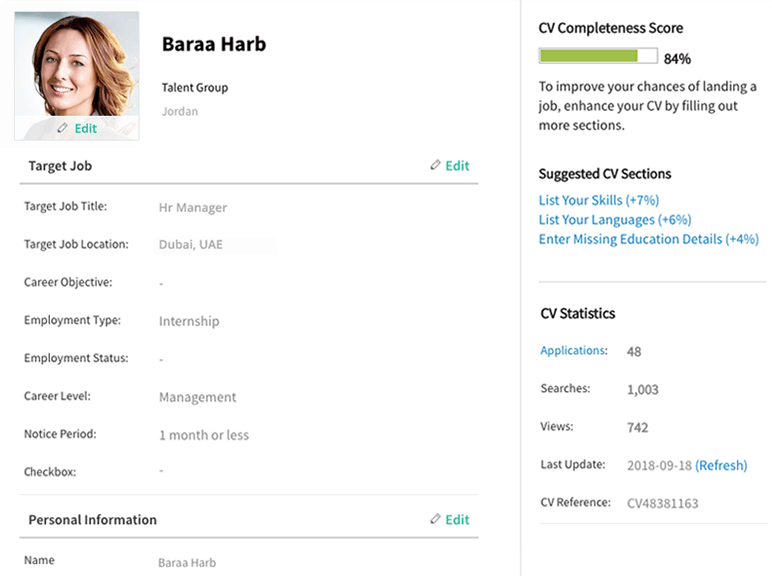Click pencil icon beside Personal Information Edit
The height and width of the screenshot is (576, 772).
tap(435, 519)
